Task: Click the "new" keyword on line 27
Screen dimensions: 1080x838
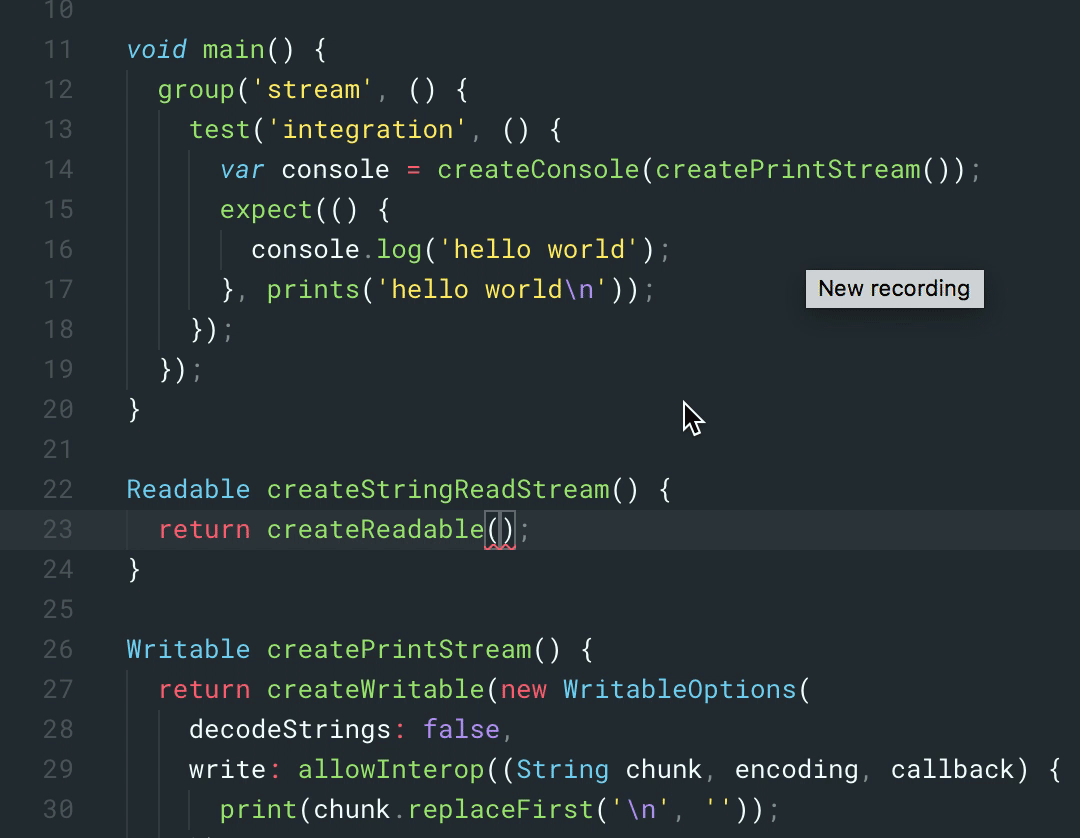Action: pyautogui.click(x=523, y=689)
